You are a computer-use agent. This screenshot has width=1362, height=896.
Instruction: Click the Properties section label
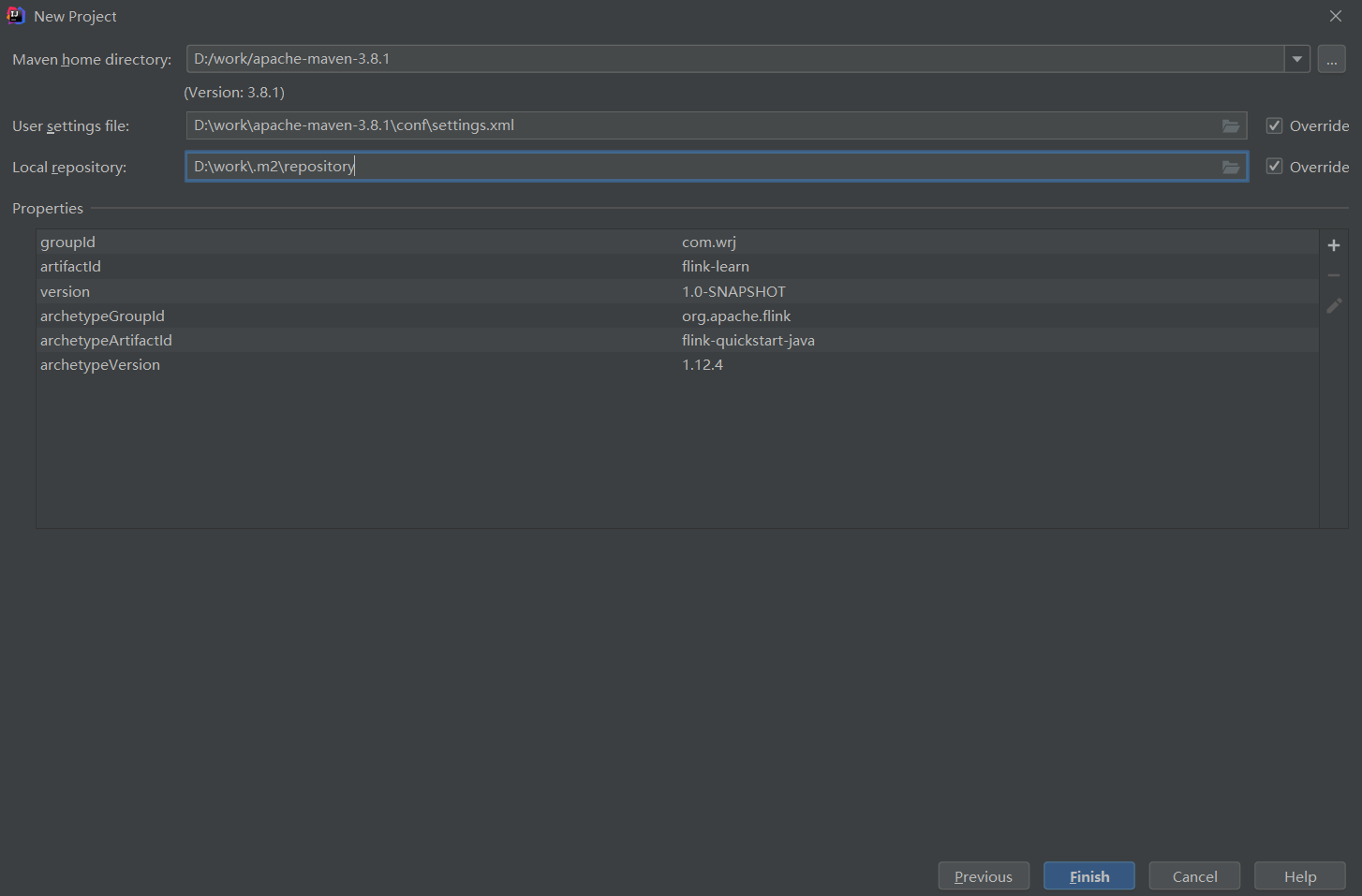tap(48, 208)
